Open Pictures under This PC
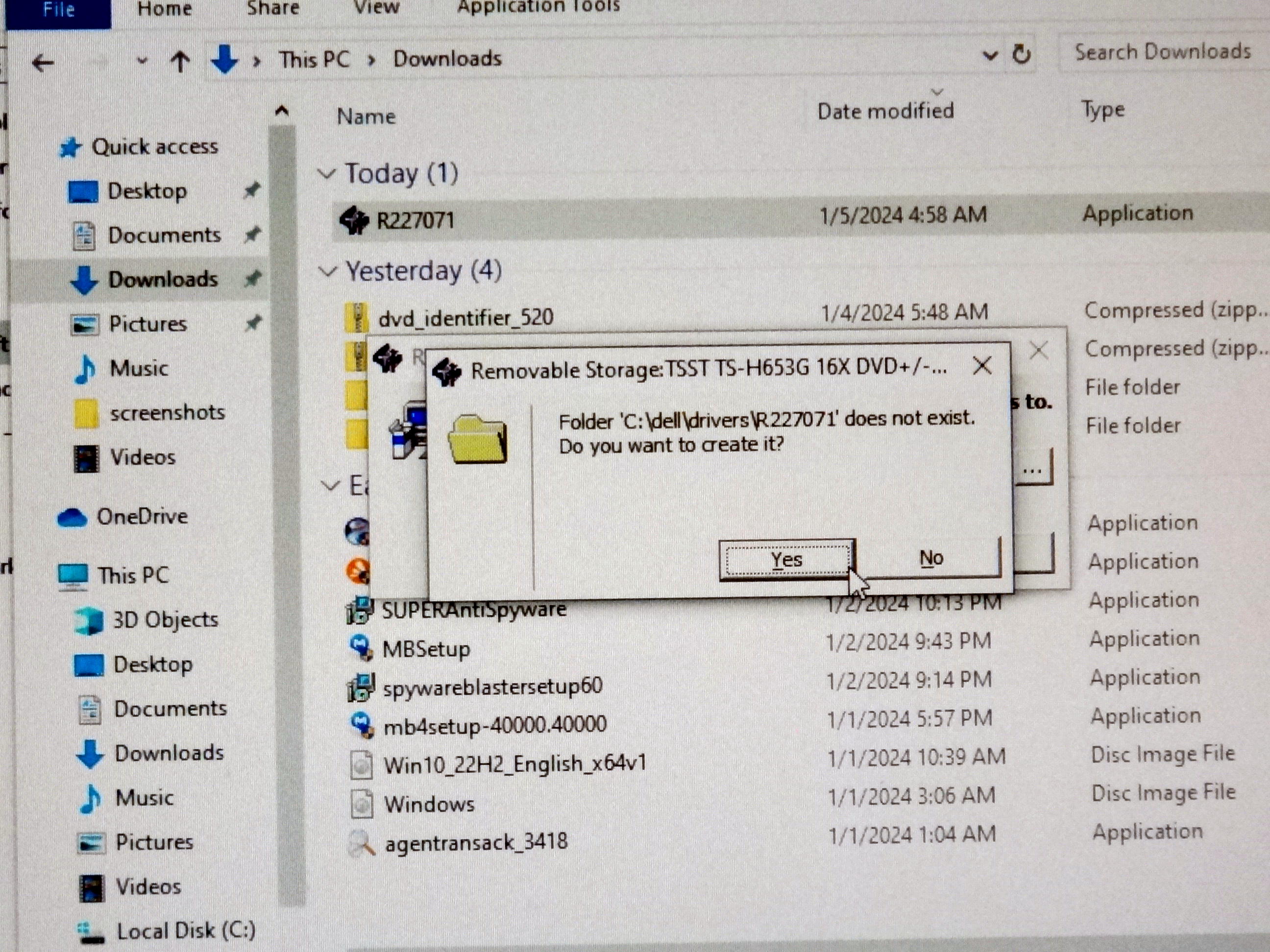Viewport: 1270px width, 952px height. (136, 842)
